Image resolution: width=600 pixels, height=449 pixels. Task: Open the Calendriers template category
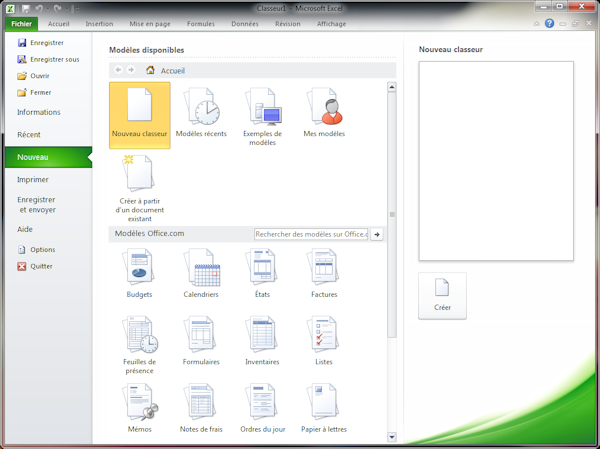click(201, 273)
